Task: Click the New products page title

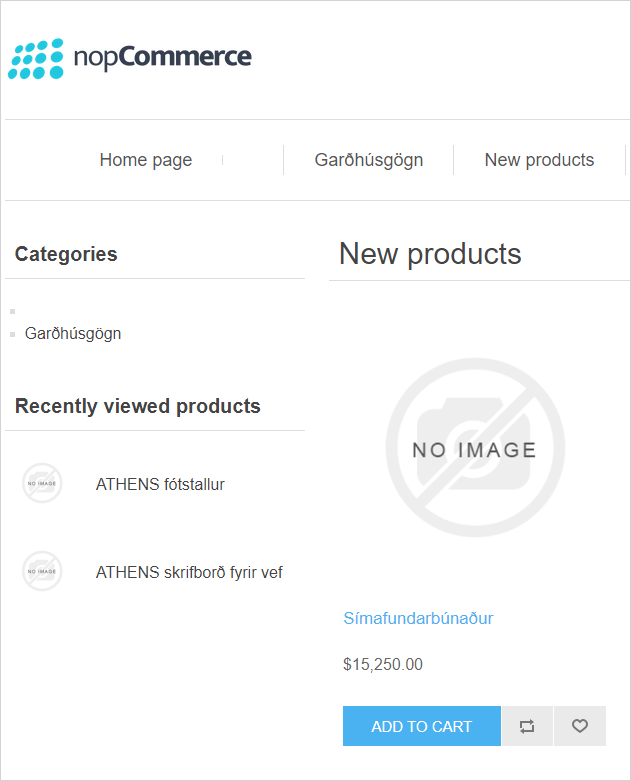Action: [430, 254]
